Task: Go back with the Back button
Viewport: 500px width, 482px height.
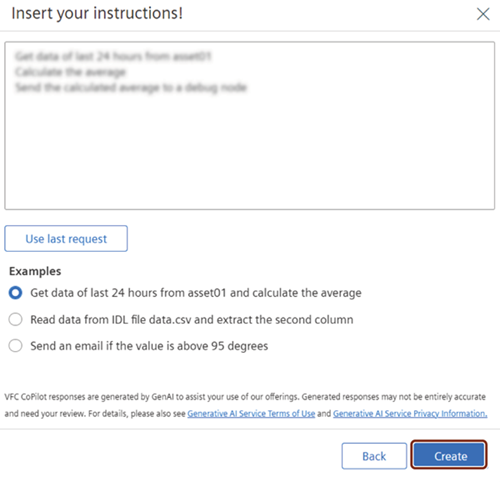Action: point(374,456)
